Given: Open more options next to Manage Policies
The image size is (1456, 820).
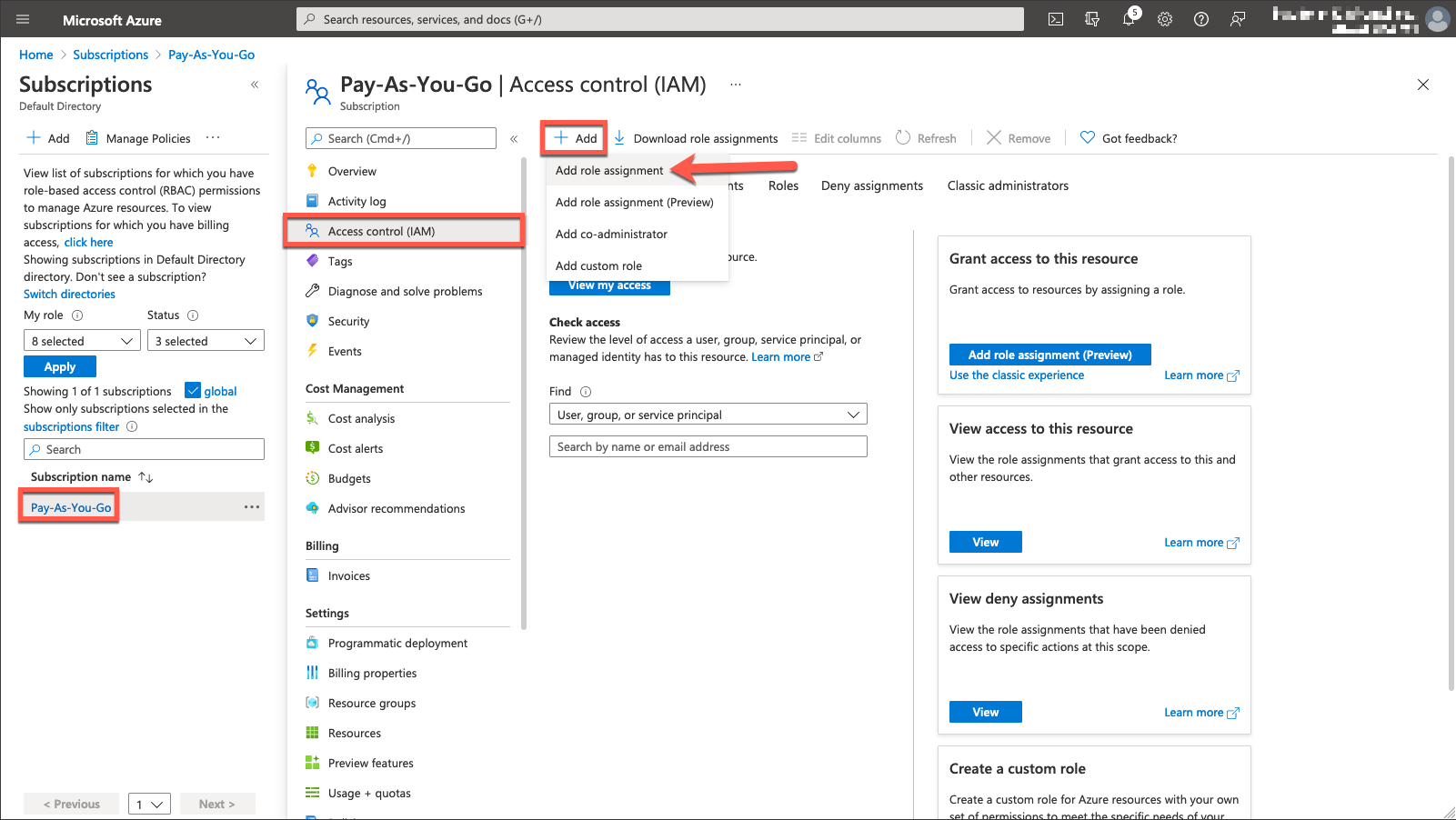Looking at the screenshot, I should pyautogui.click(x=213, y=138).
